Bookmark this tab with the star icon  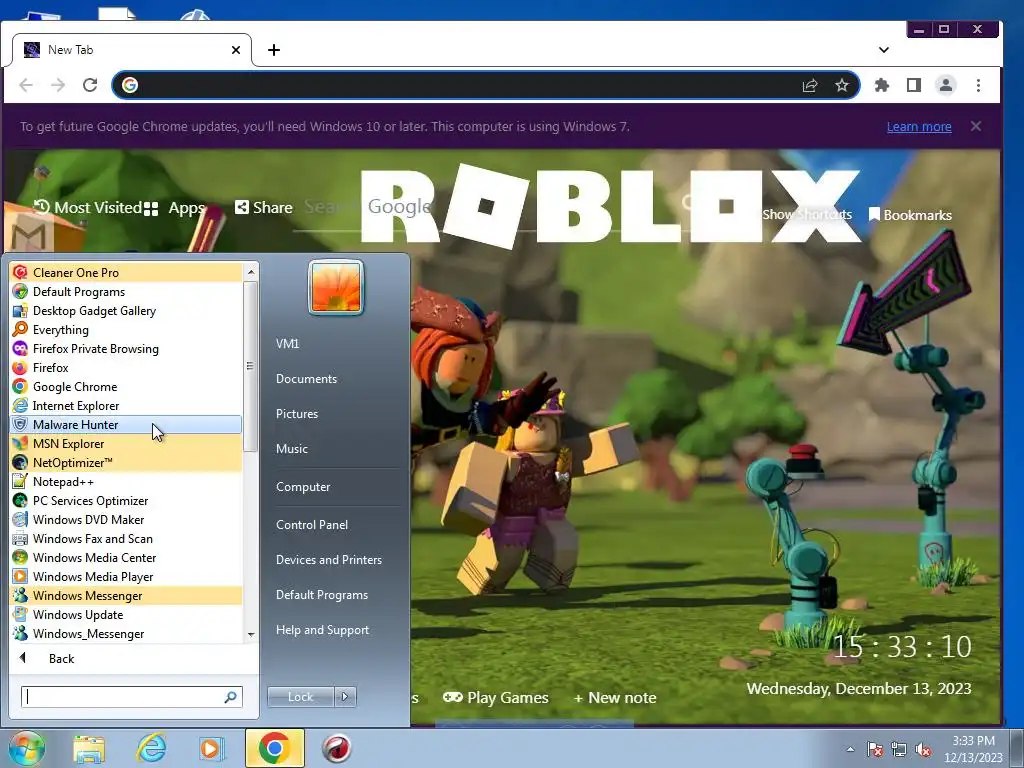[x=842, y=85]
